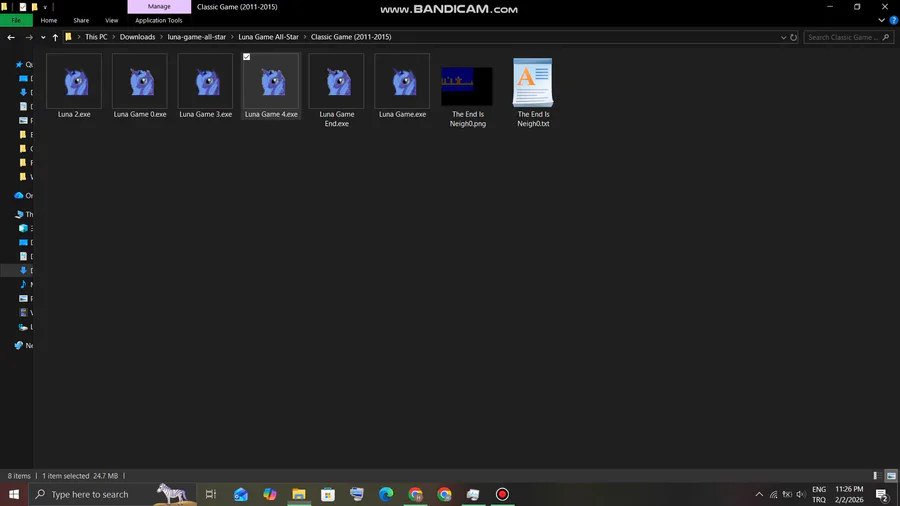Open the File ribbon tab
This screenshot has height=506, width=900.
16,20
